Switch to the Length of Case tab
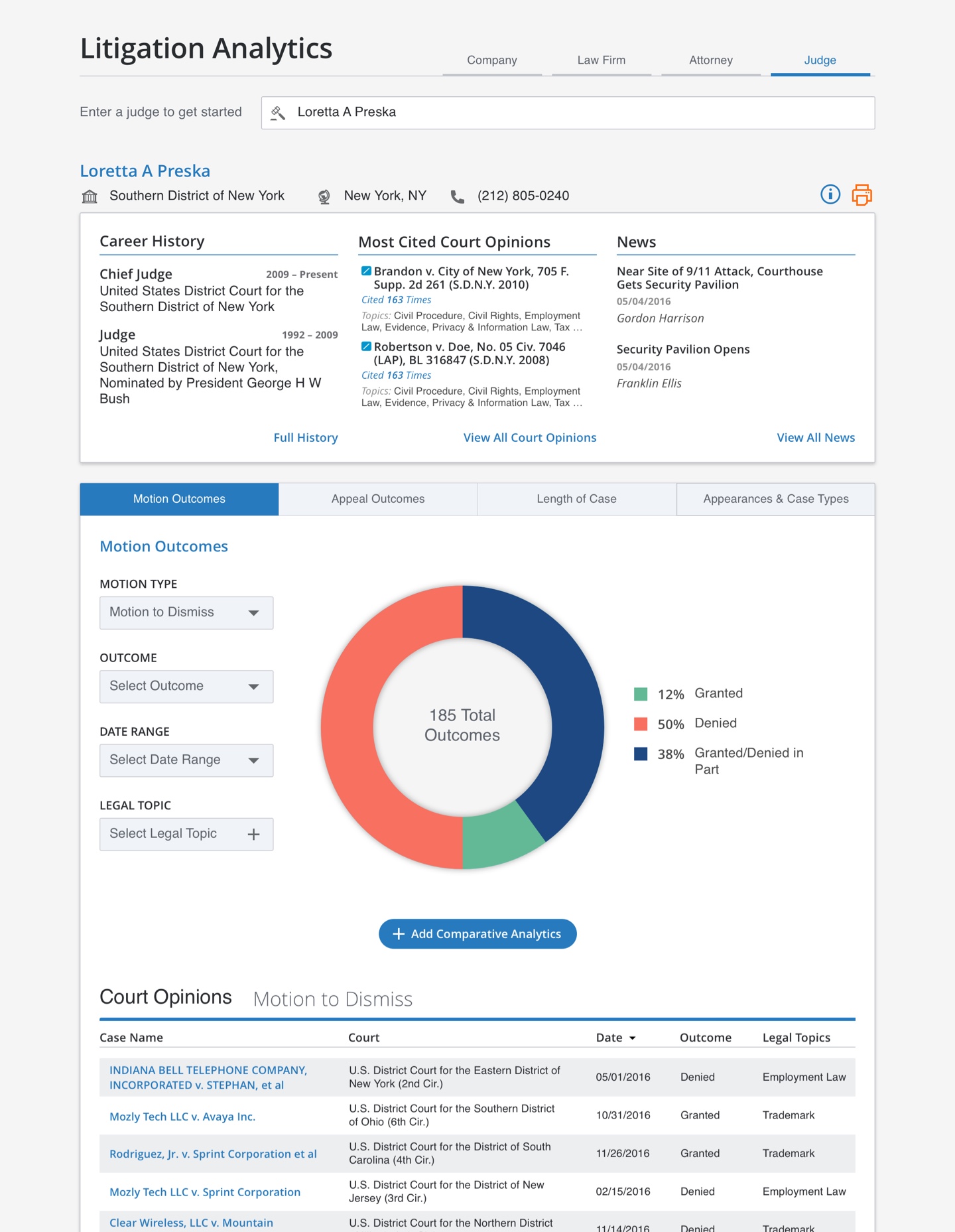Screen dimensions: 955x1232 point(576,499)
